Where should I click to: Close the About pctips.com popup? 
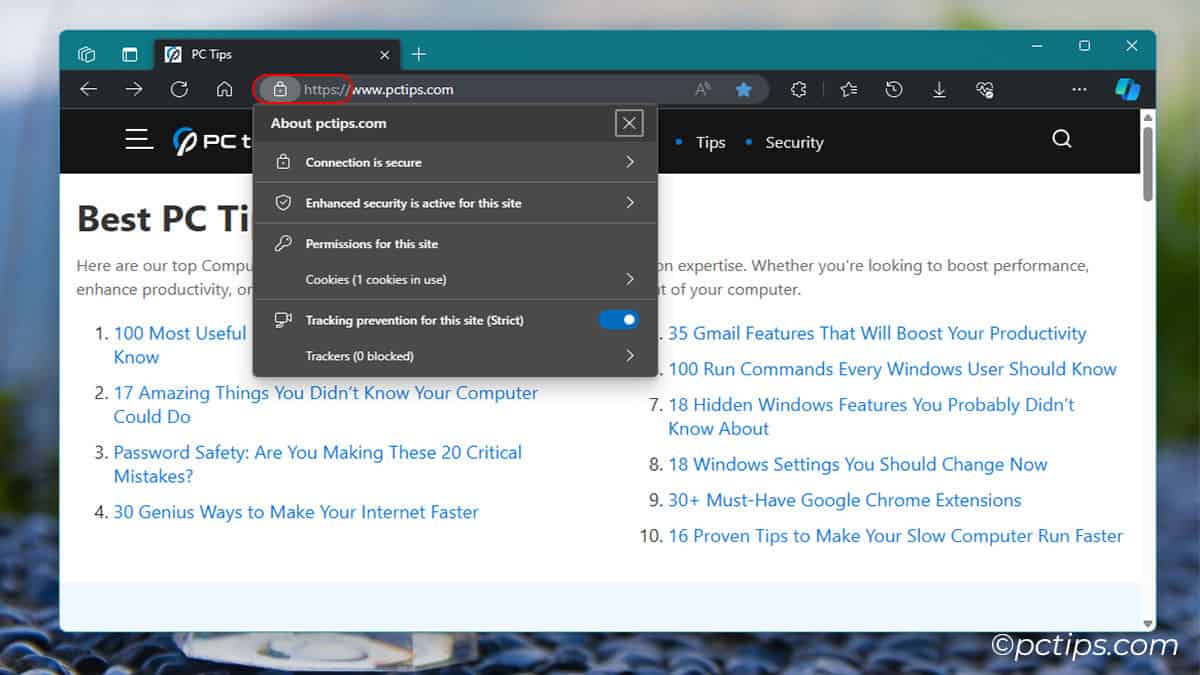point(629,123)
